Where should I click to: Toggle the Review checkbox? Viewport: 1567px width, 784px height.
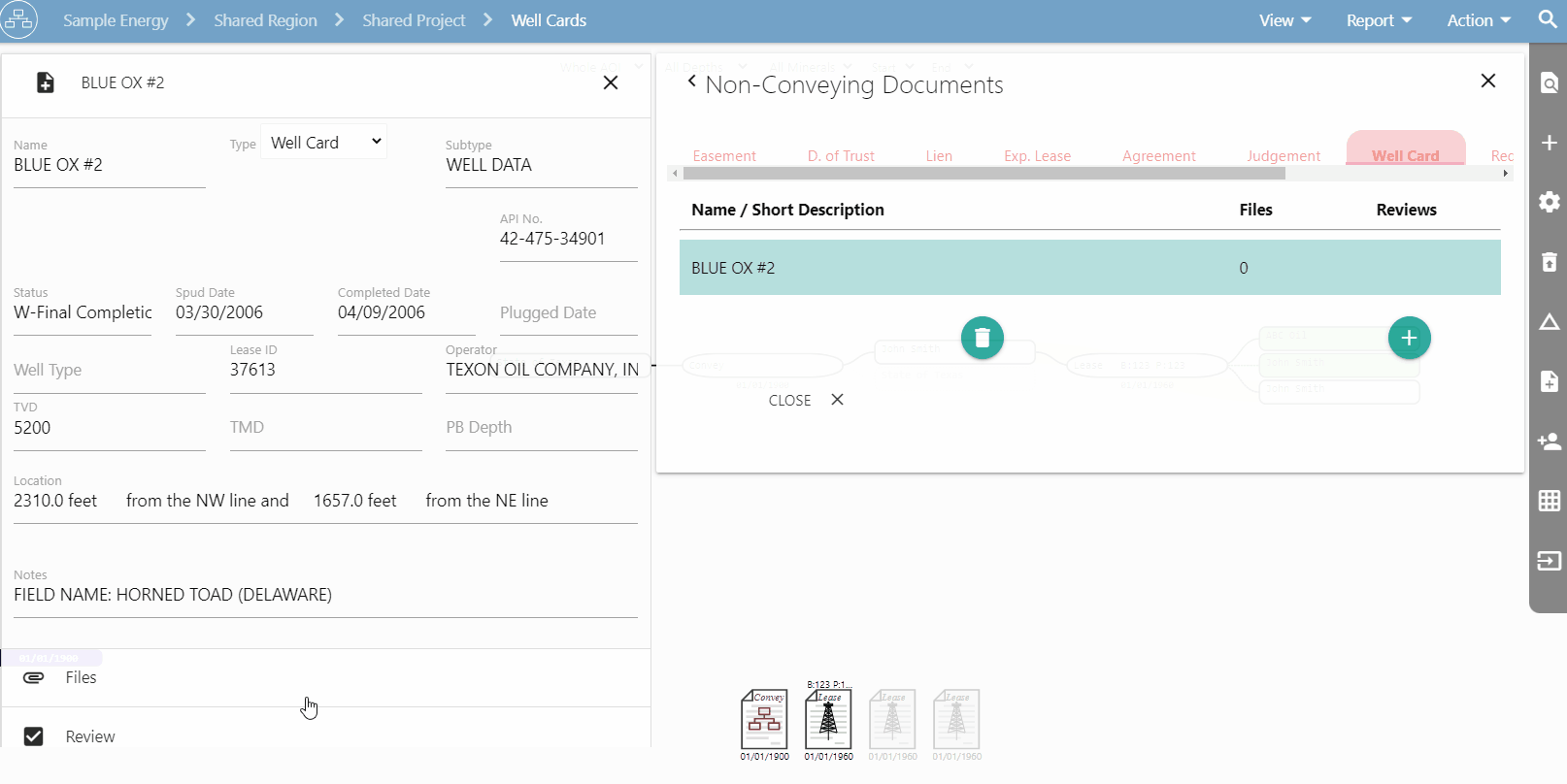coord(34,736)
